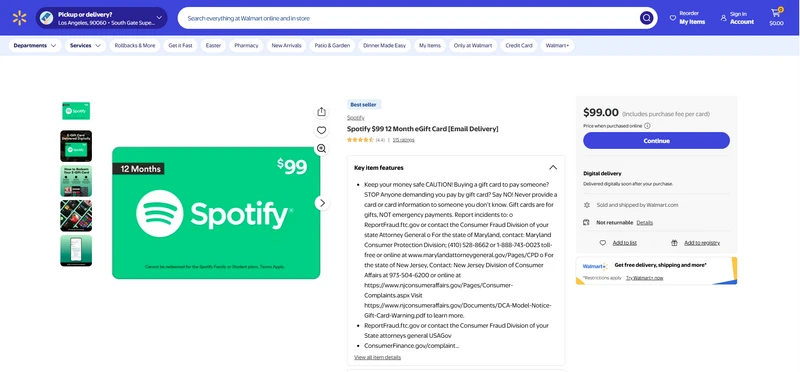Open Patio & Garden
Viewport: 800px width, 372px height.
tap(332, 45)
